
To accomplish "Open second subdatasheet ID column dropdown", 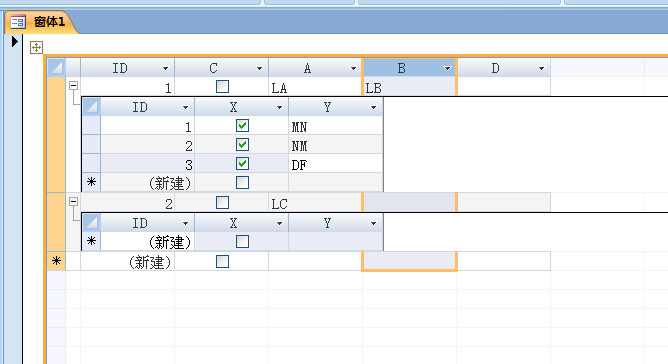I will pyautogui.click(x=185, y=223).
